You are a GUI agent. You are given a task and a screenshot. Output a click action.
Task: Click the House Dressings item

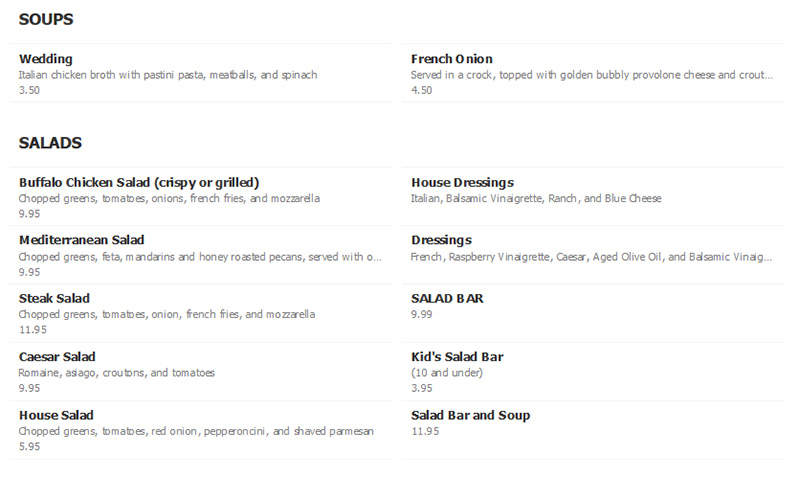click(x=592, y=197)
